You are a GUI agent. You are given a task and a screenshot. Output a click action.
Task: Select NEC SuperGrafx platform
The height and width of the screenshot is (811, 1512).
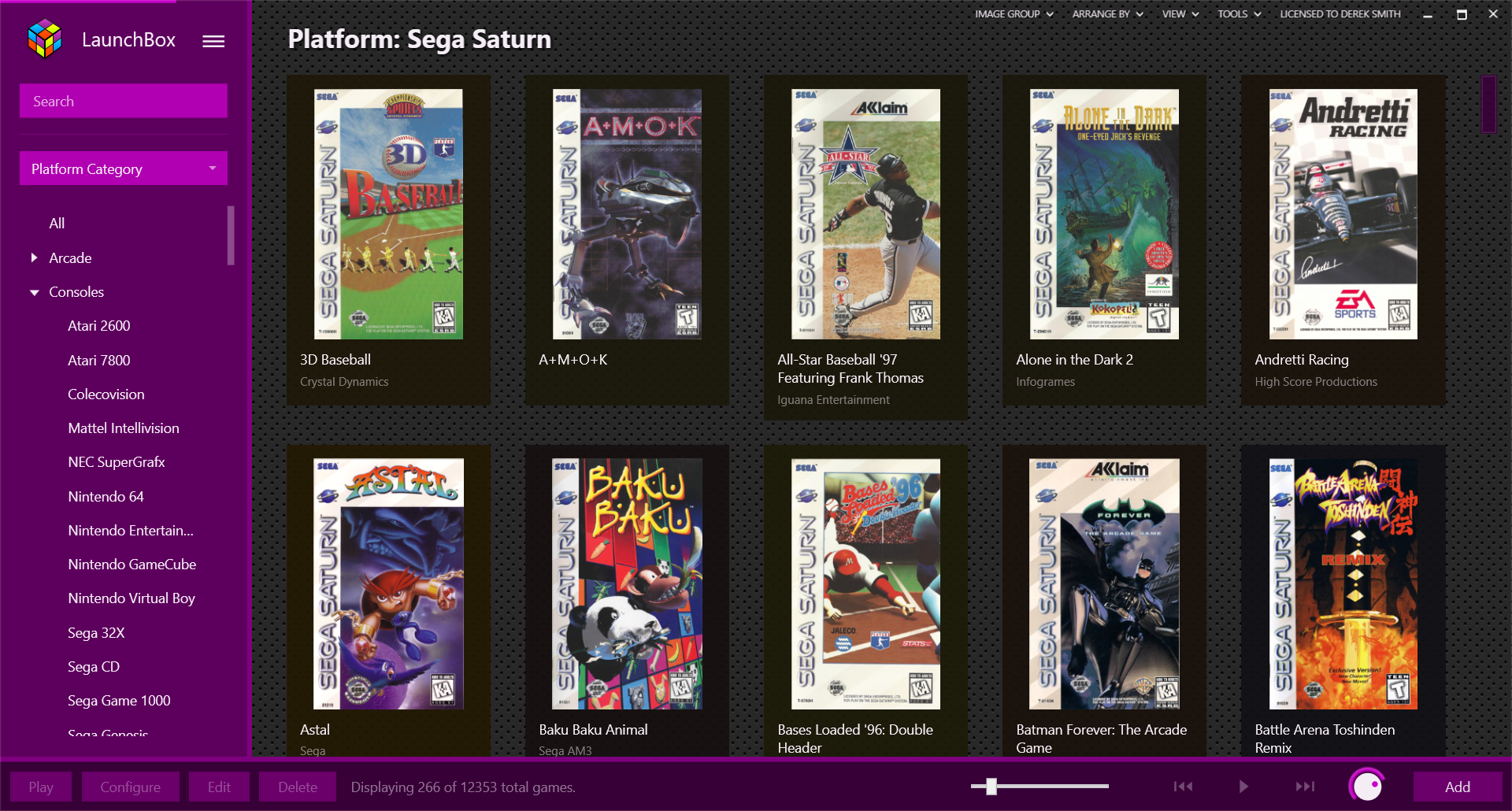[117, 462]
